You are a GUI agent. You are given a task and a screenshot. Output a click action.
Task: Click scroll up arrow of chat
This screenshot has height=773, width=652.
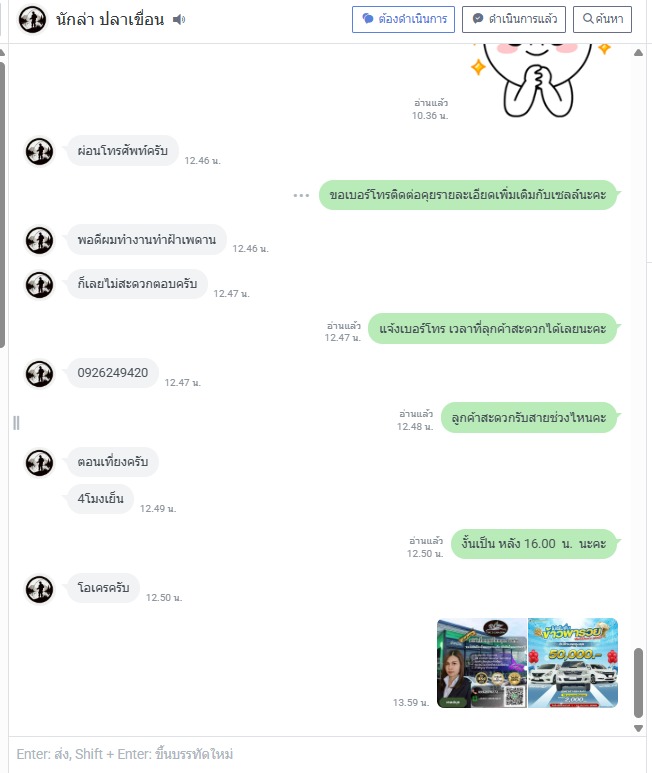638,53
